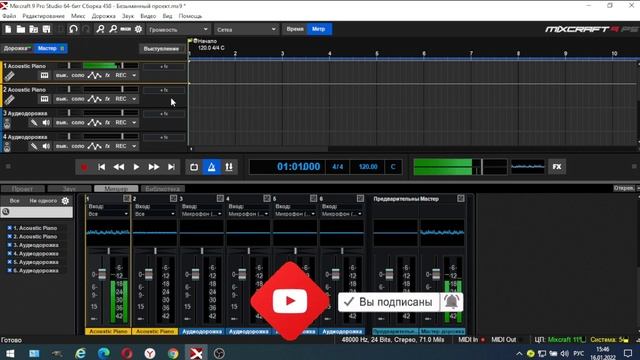Image resolution: width=640 pixels, height=360 pixels.
Task: Click Откреп. undock button
Action: coord(623,188)
